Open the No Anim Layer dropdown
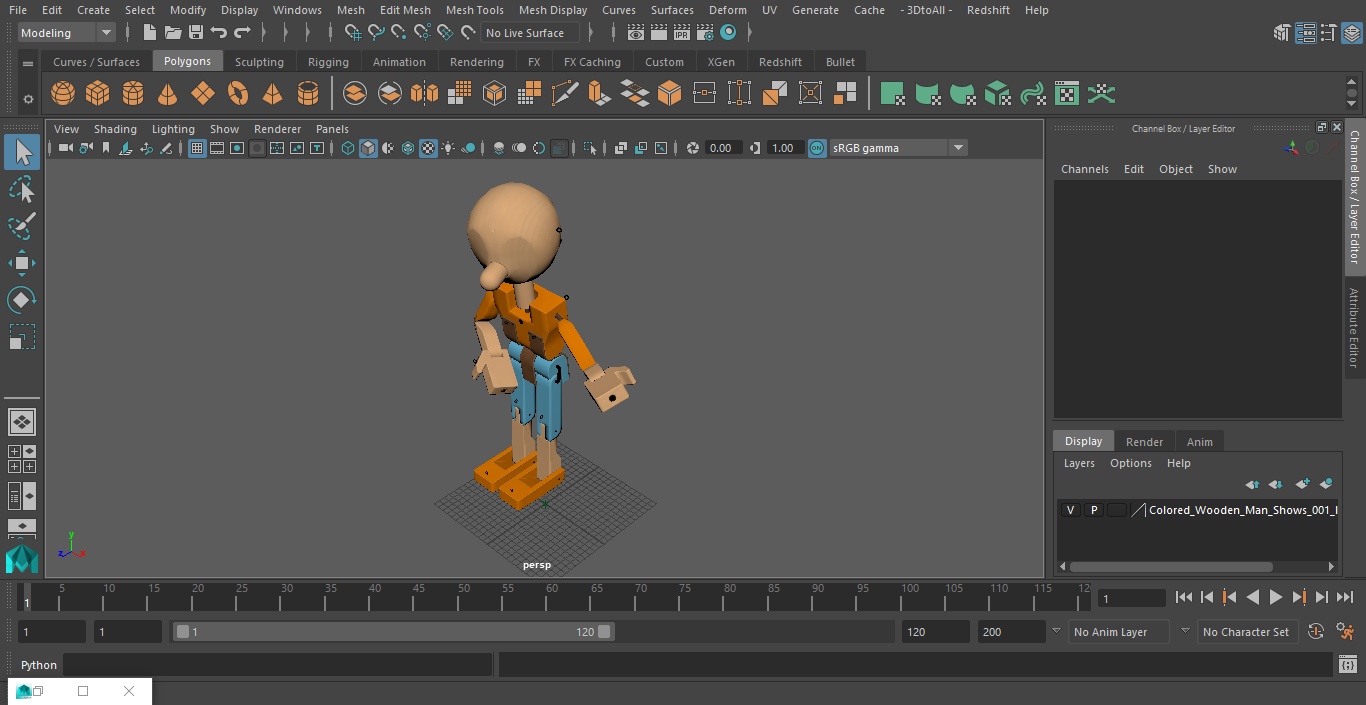This screenshot has height=705, width=1366. [x=1118, y=632]
